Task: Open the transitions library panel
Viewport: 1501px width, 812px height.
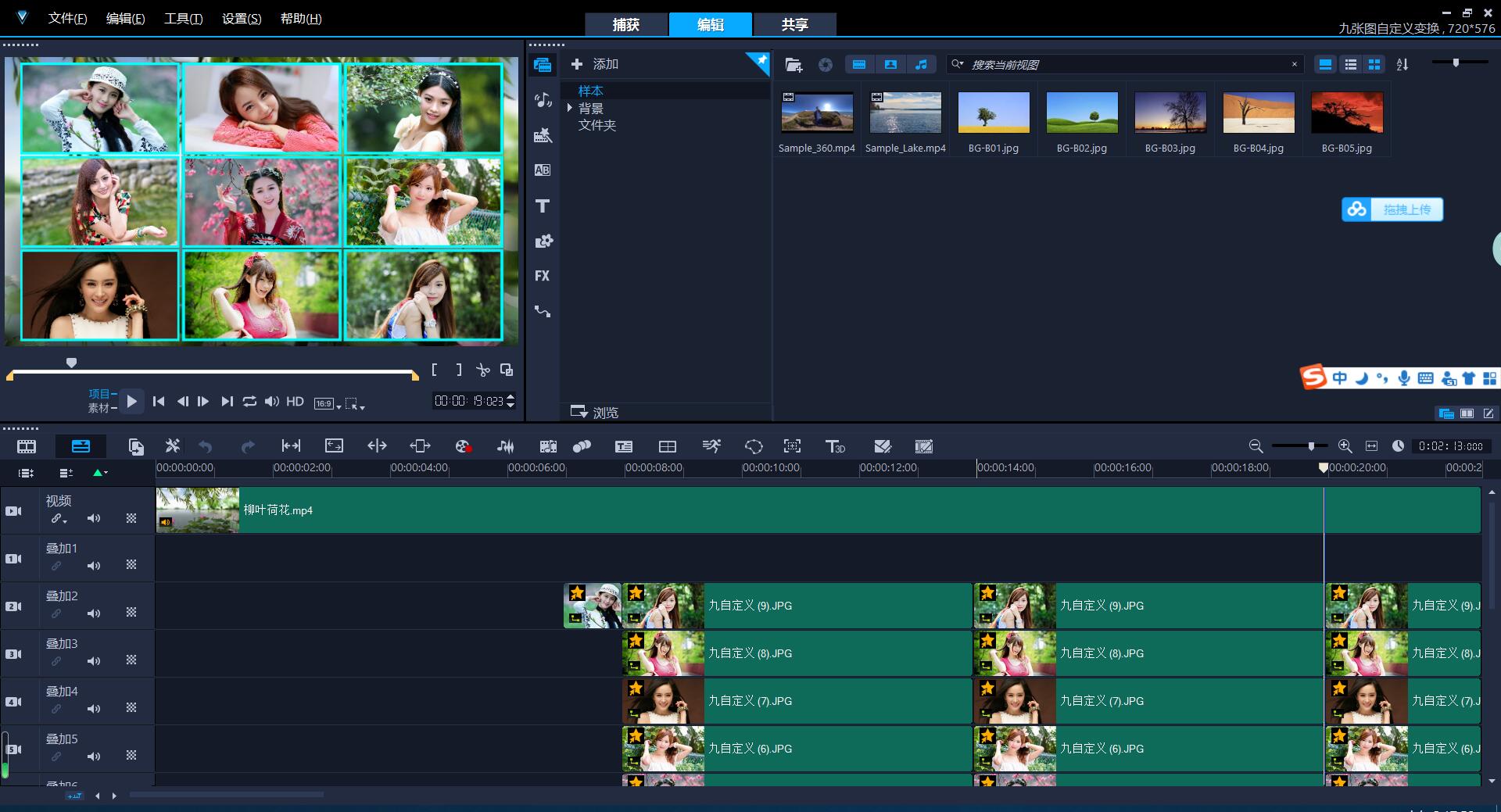Action: point(542,170)
